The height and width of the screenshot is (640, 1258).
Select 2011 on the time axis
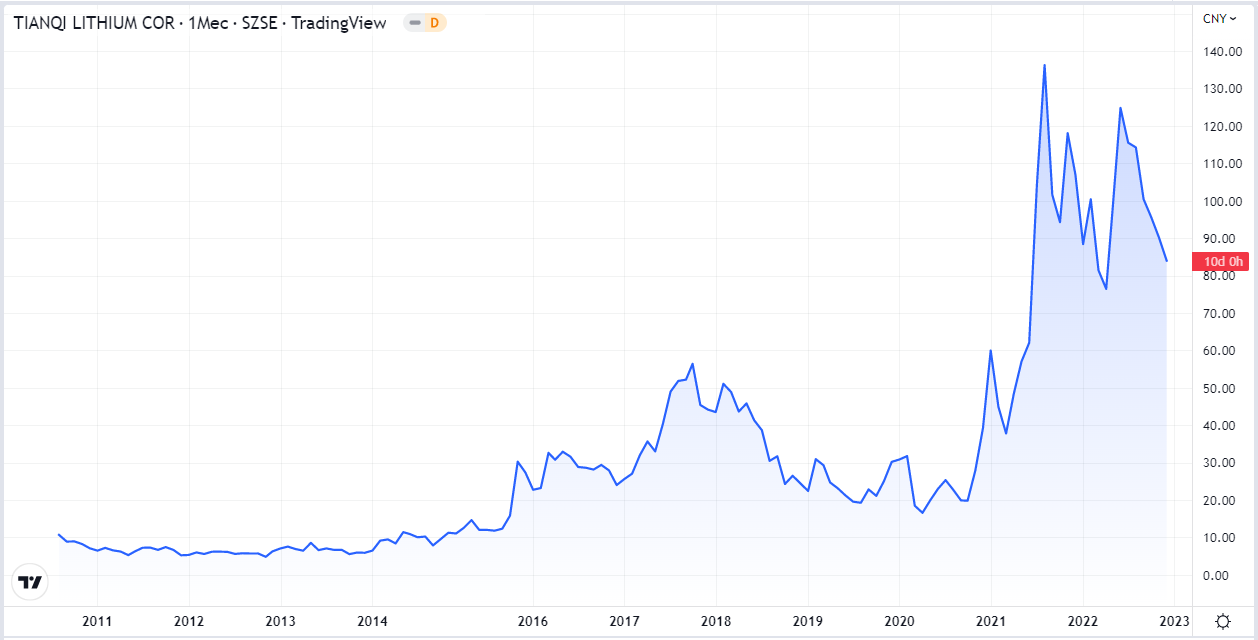coord(97,621)
